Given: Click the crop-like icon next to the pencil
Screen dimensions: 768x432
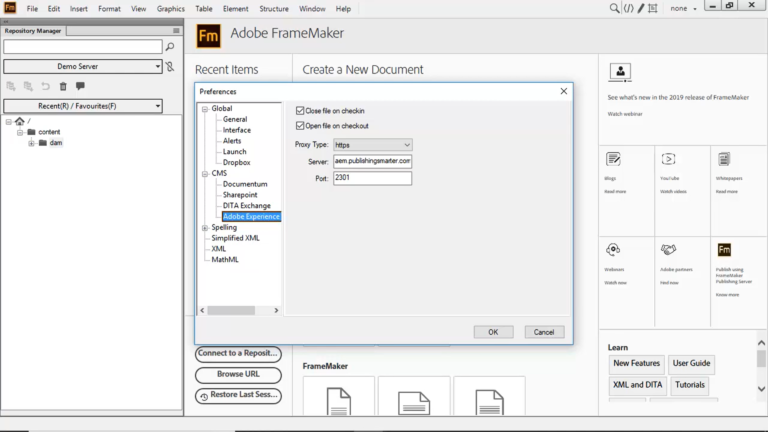Looking at the screenshot, I should 653,8.
